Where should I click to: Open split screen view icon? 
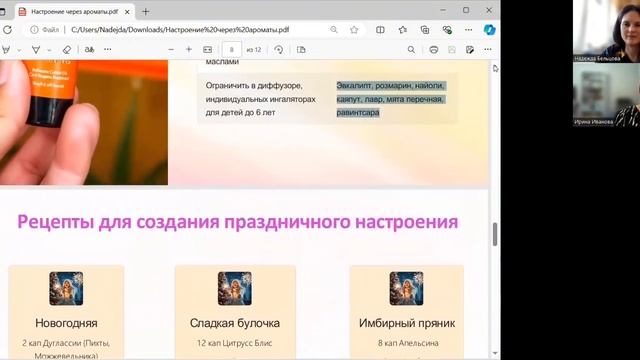pos(380,30)
